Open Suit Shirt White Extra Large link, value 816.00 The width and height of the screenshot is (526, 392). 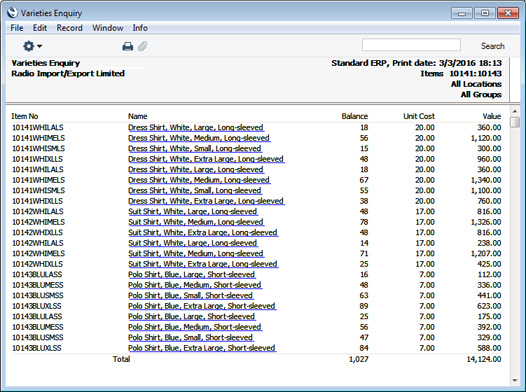pyautogui.click(x=203, y=232)
